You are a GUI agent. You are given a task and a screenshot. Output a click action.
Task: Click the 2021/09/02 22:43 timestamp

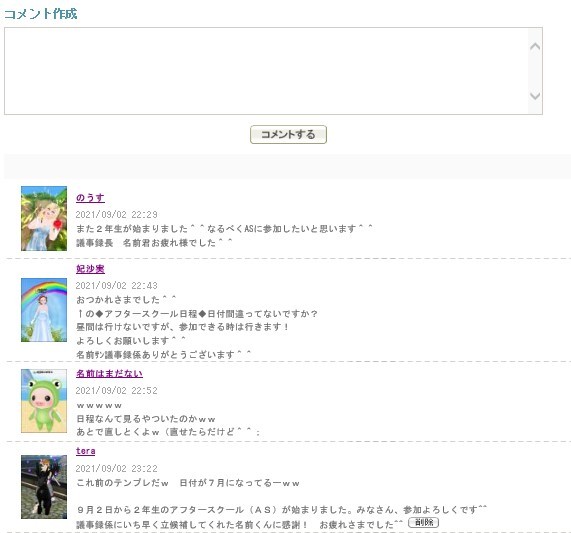pyautogui.click(x=117, y=285)
